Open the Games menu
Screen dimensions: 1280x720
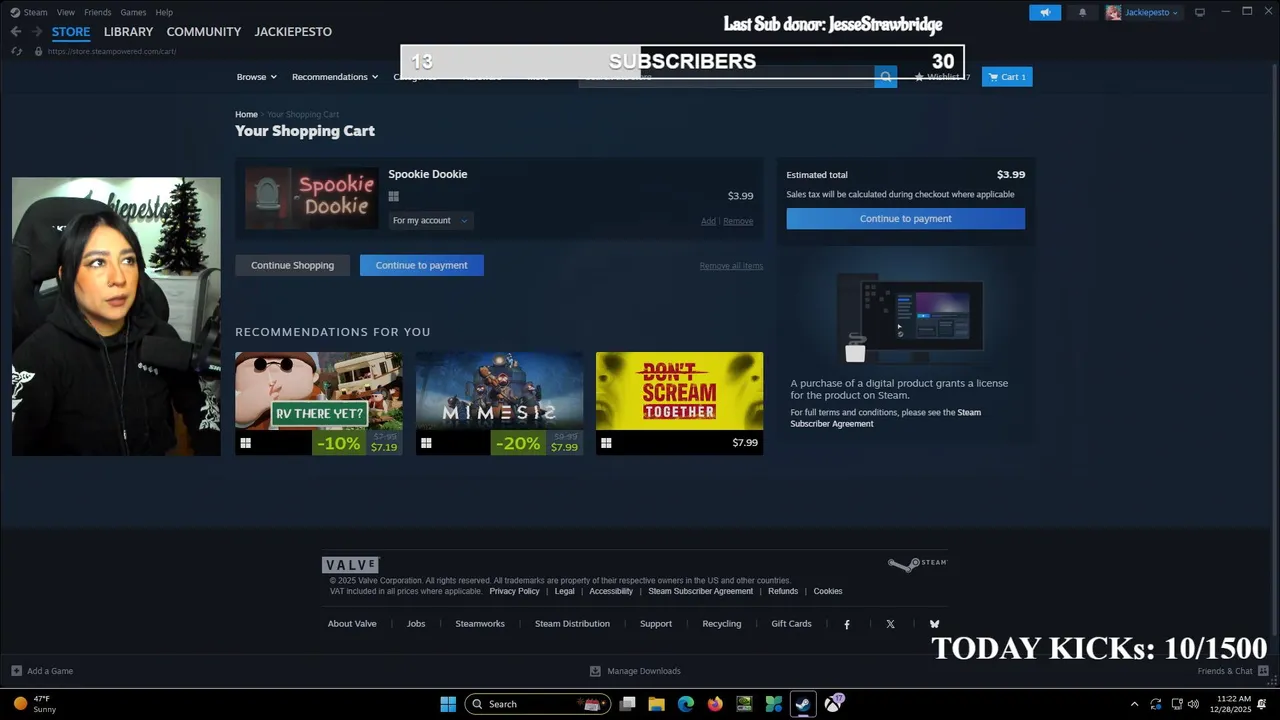click(133, 12)
